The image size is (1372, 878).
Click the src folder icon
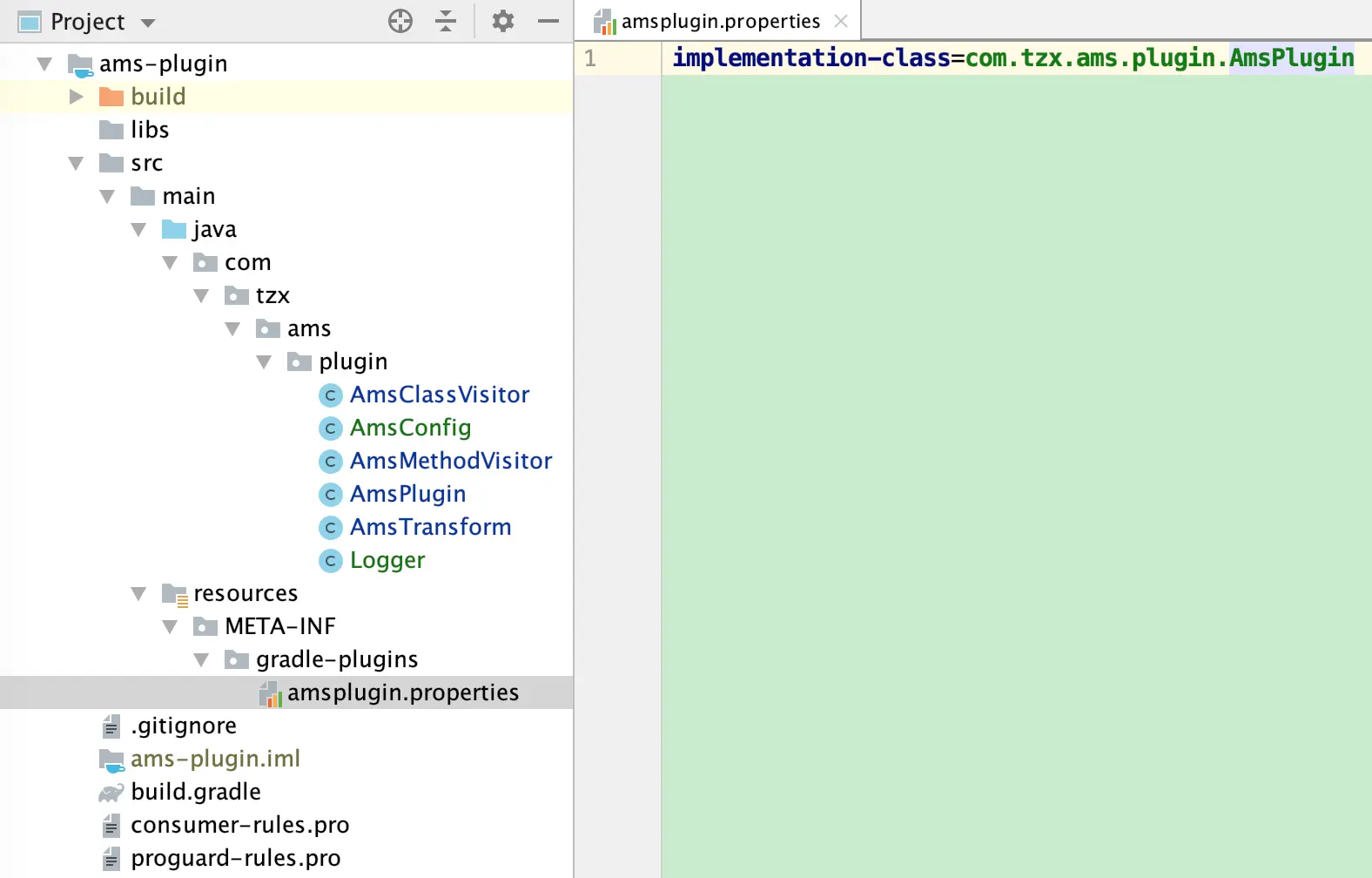[x=111, y=163]
